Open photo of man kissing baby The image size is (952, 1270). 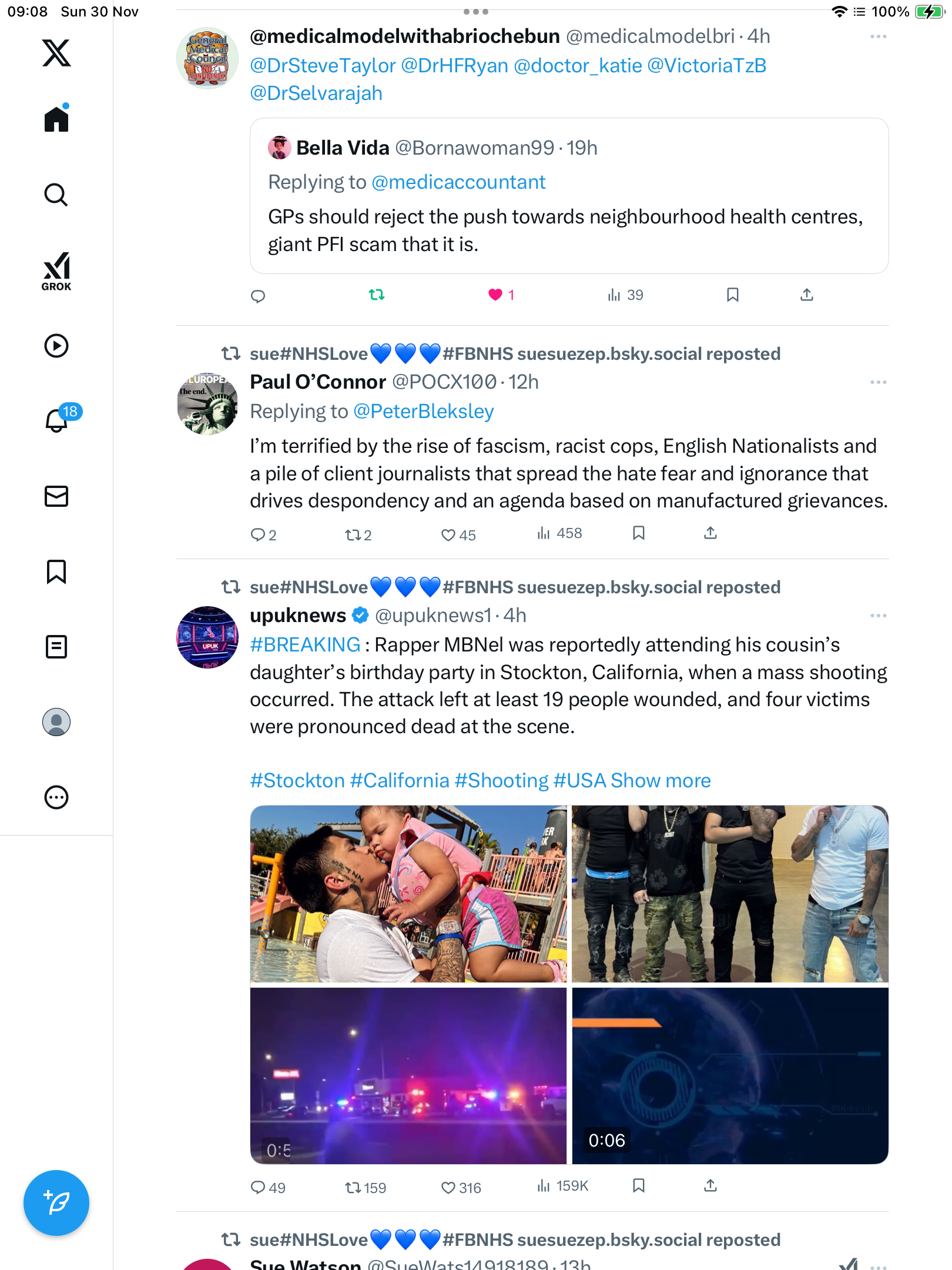408,894
